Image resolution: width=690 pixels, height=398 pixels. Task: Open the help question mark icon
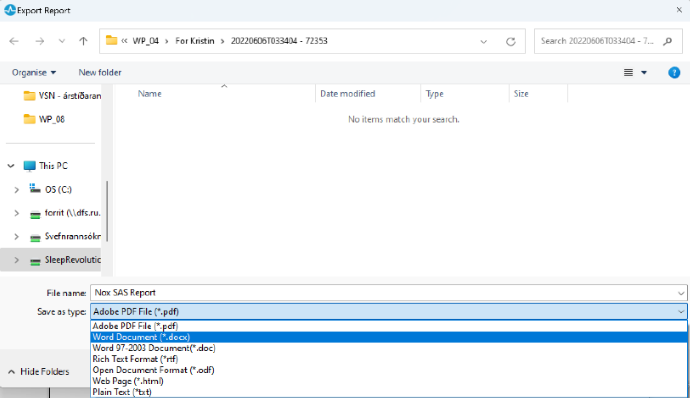pyautogui.click(x=674, y=73)
